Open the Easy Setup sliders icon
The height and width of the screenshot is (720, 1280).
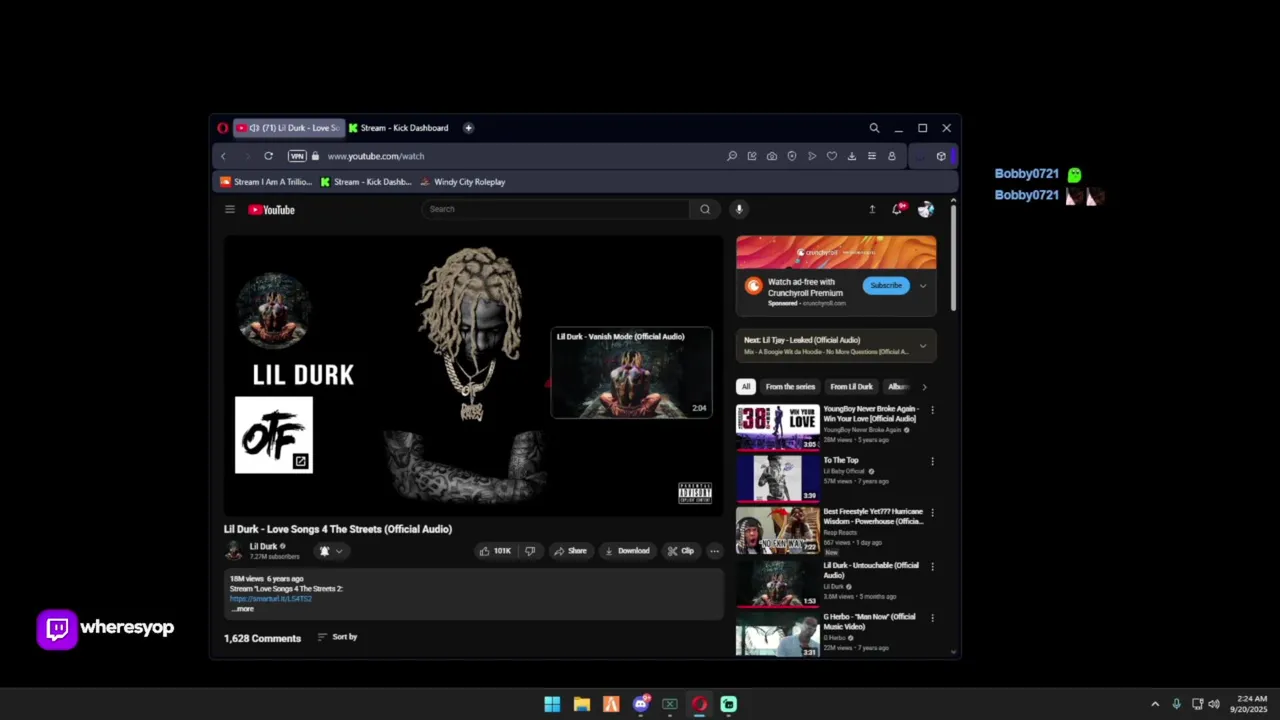click(x=871, y=156)
